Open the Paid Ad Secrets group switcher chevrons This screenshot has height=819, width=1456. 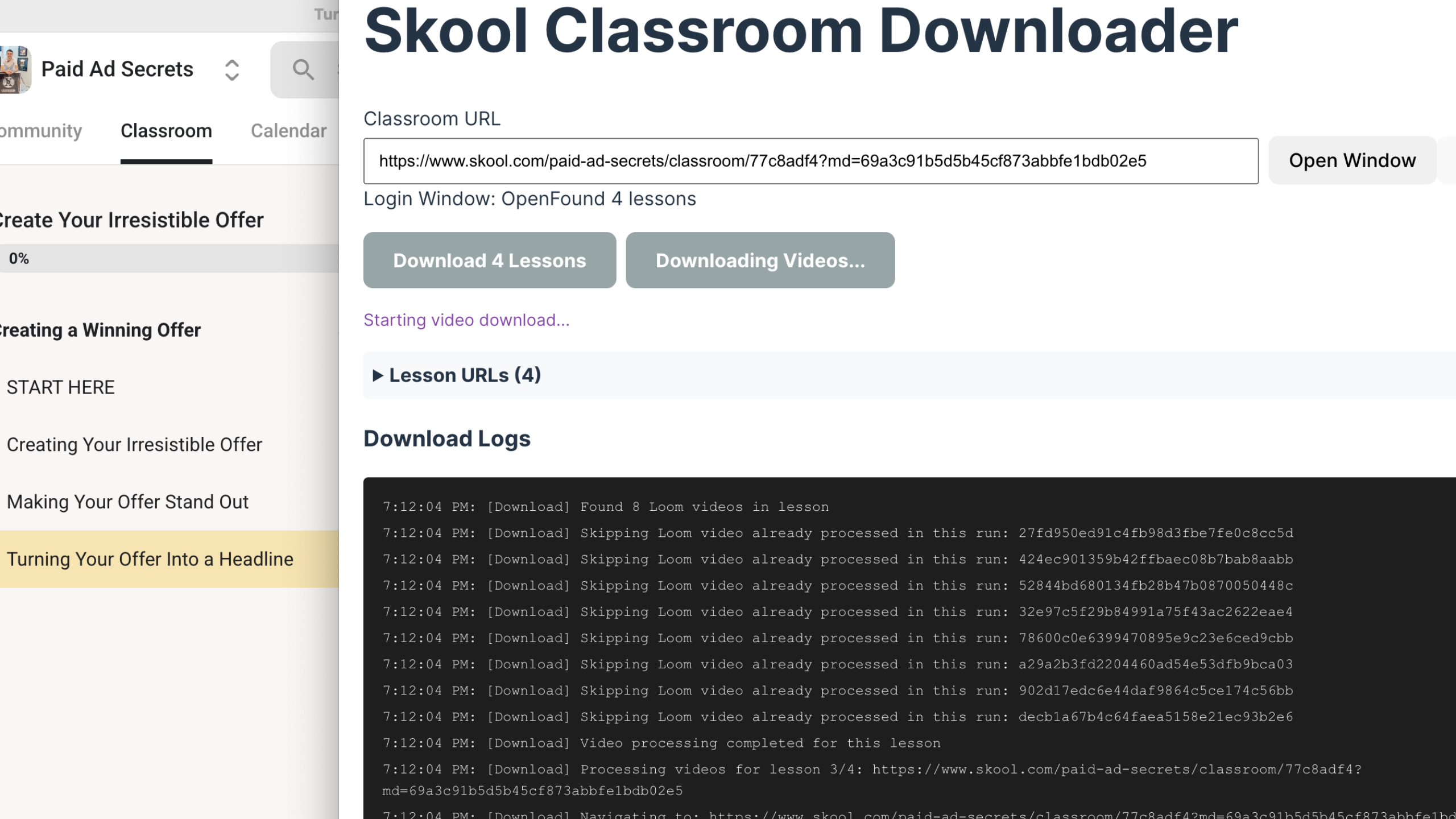(231, 70)
